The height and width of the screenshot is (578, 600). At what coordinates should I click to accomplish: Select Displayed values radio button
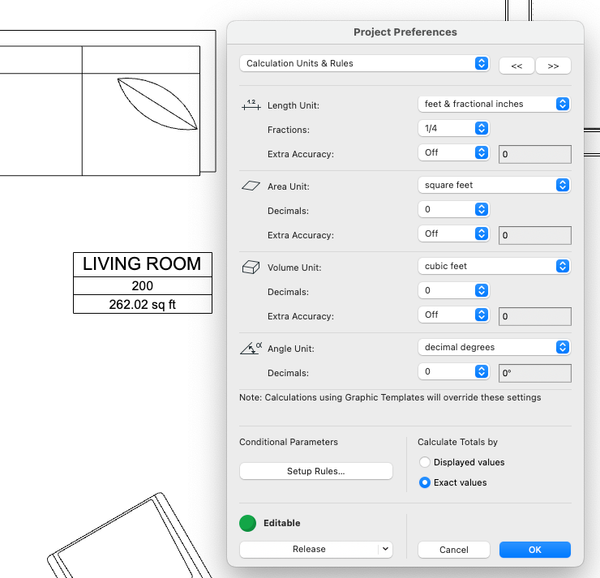tap(424, 462)
